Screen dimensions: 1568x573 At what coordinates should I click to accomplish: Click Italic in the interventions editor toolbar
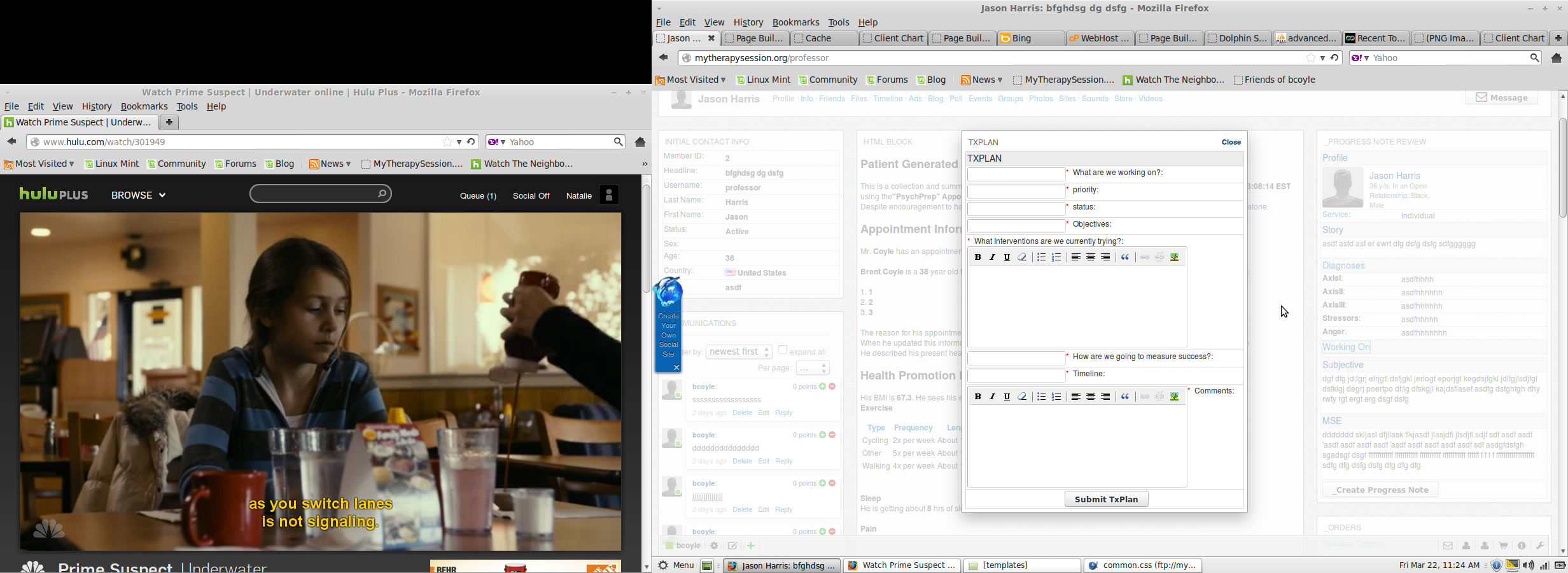point(993,257)
